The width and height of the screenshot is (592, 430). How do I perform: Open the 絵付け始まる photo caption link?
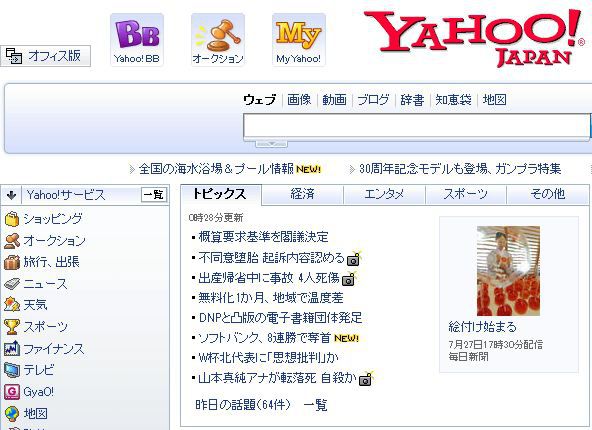[x=483, y=327]
